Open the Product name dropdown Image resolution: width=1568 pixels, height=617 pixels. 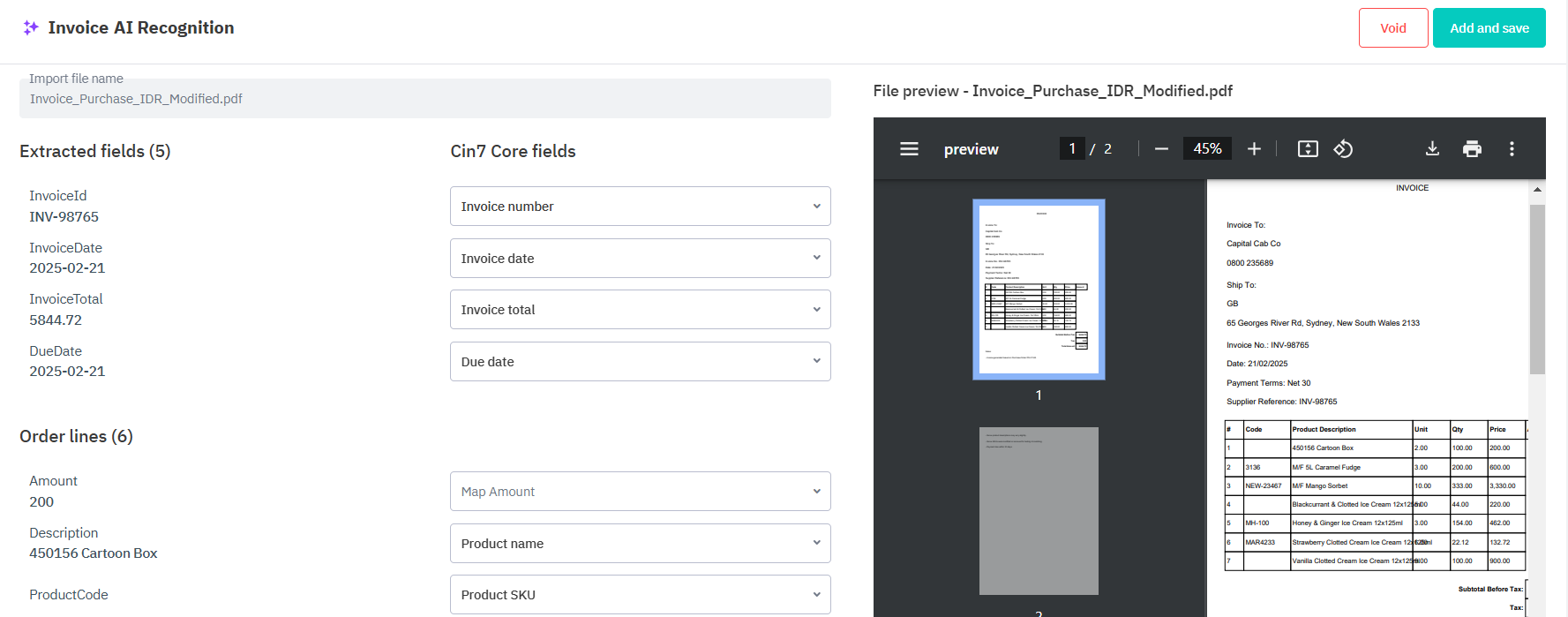pyautogui.click(x=640, y=544)
